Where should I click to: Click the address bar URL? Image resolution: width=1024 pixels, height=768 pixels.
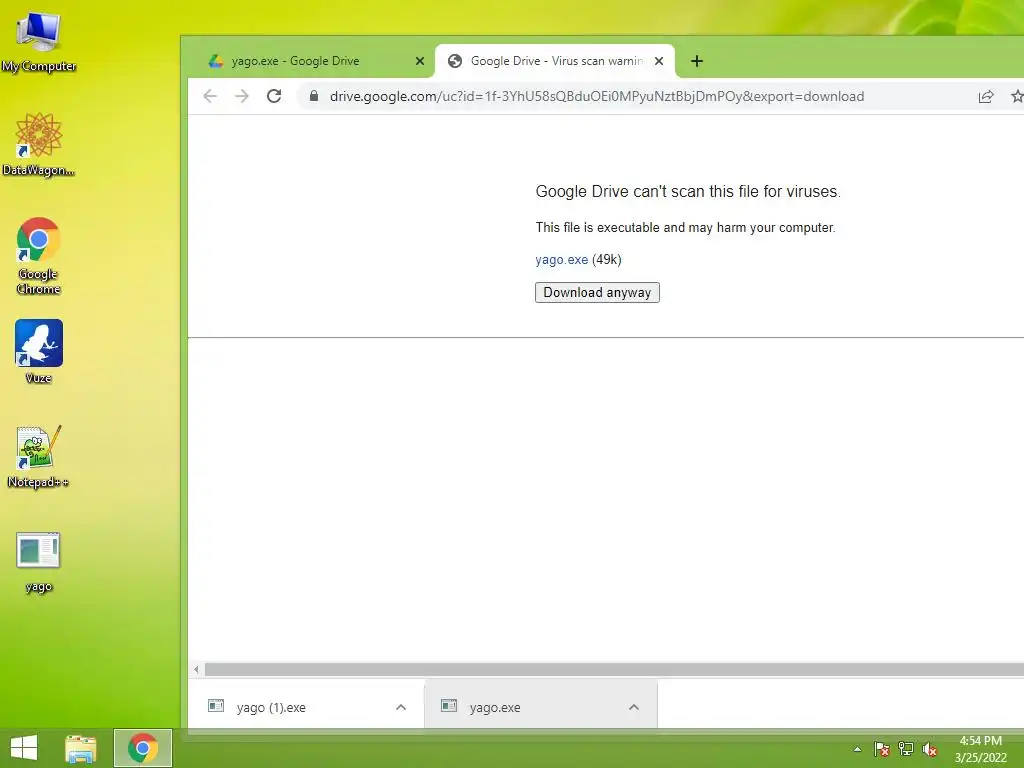(x=597, y=97)
